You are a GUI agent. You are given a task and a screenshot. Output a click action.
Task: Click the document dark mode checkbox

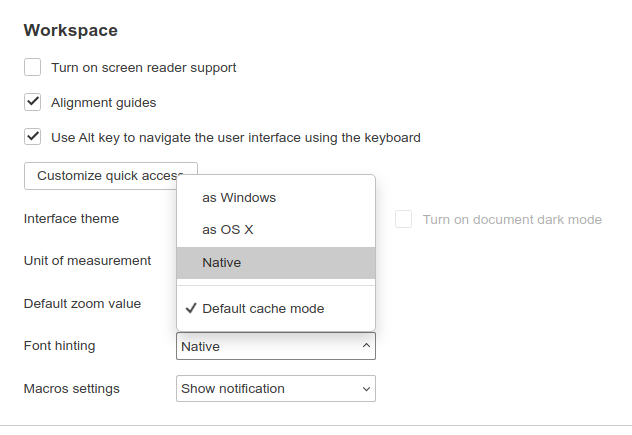tap(404, 219)
